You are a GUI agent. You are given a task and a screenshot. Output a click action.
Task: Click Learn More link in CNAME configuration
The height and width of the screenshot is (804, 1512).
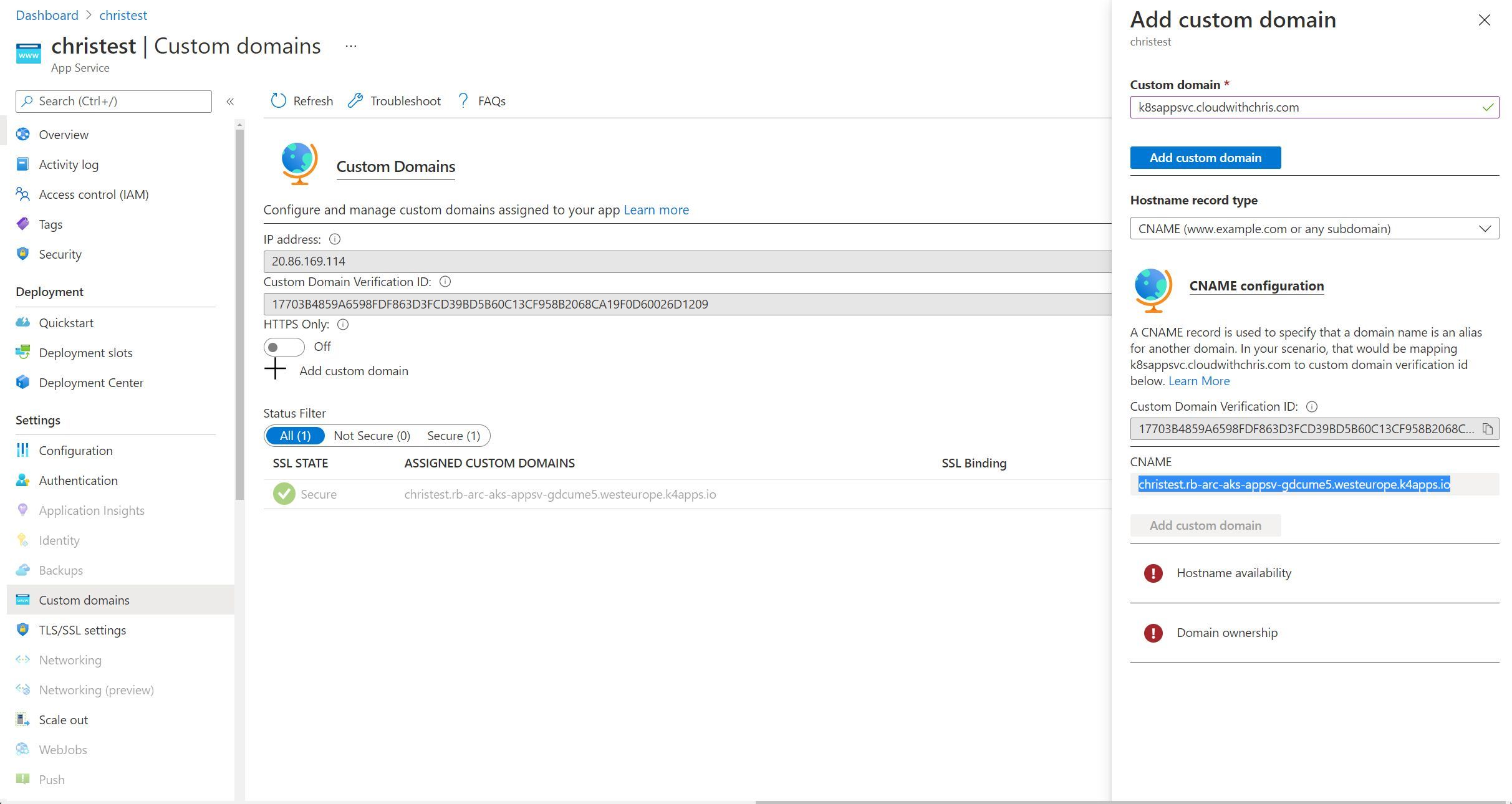(x=1198, y=381)
